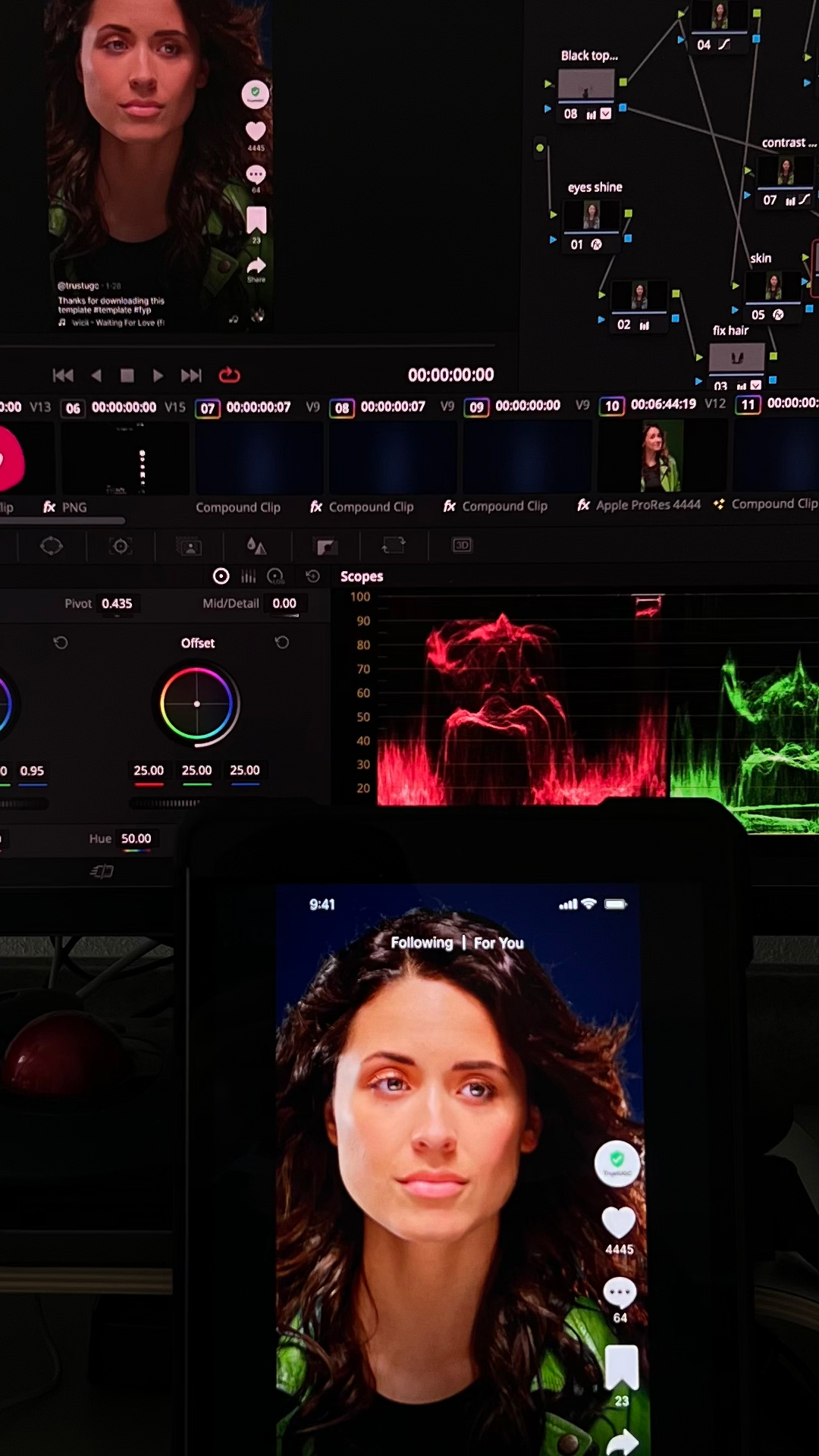Toggle the red loop playback button
Viewport: 819px width, 1456px height.
pyautogui.click(x=229, y=375)
